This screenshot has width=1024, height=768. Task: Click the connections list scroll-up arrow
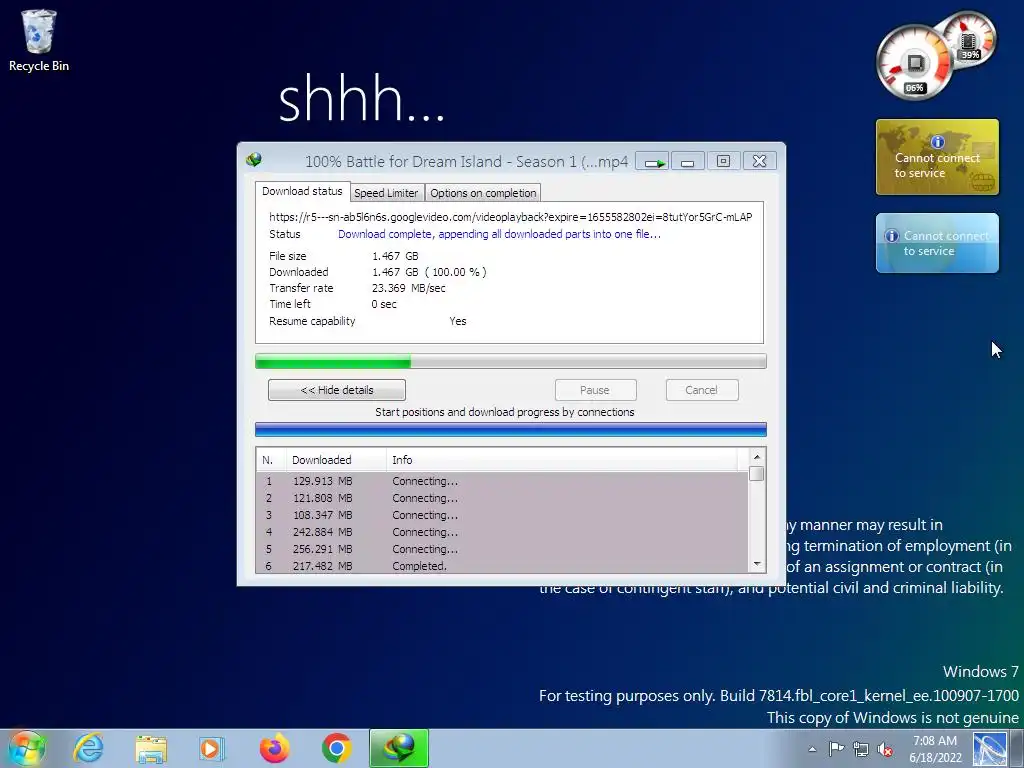757,456
